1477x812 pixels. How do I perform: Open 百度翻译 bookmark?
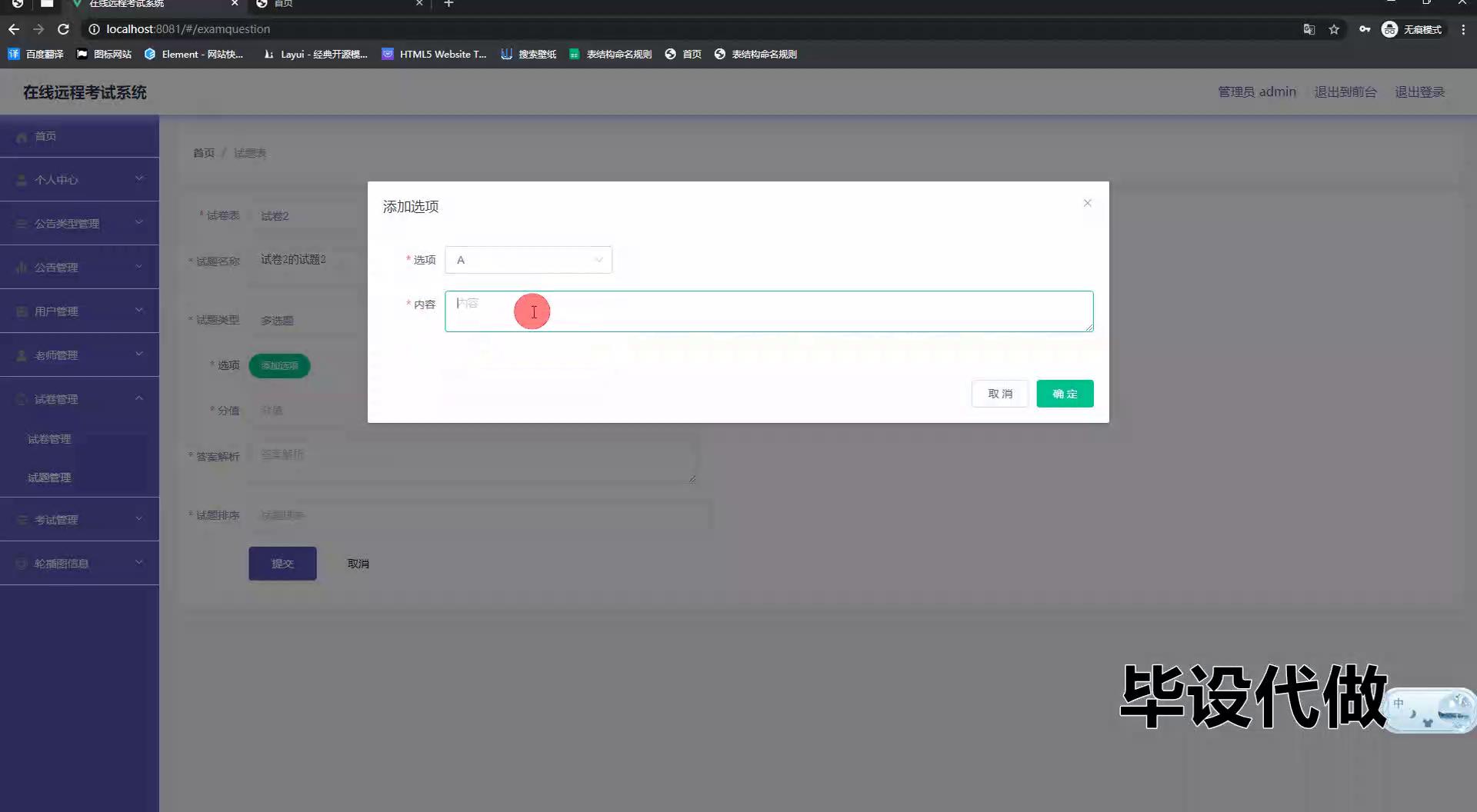[36, 54]
